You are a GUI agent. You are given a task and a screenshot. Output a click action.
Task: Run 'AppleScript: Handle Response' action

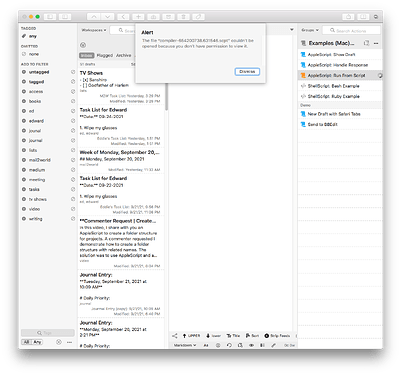(340, 65)
